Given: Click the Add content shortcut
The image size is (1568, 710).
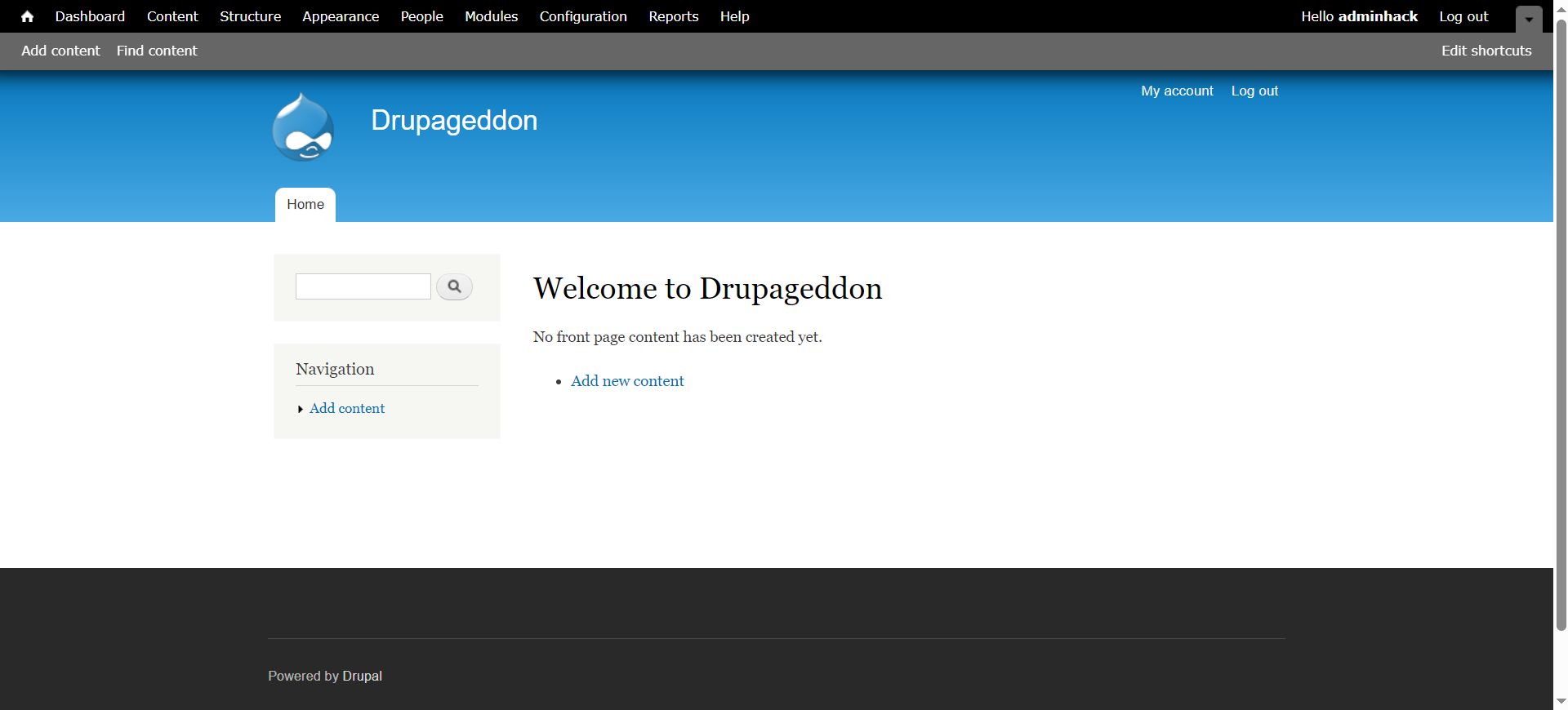Looking at the screenshot, I should (x=60, y=51).
